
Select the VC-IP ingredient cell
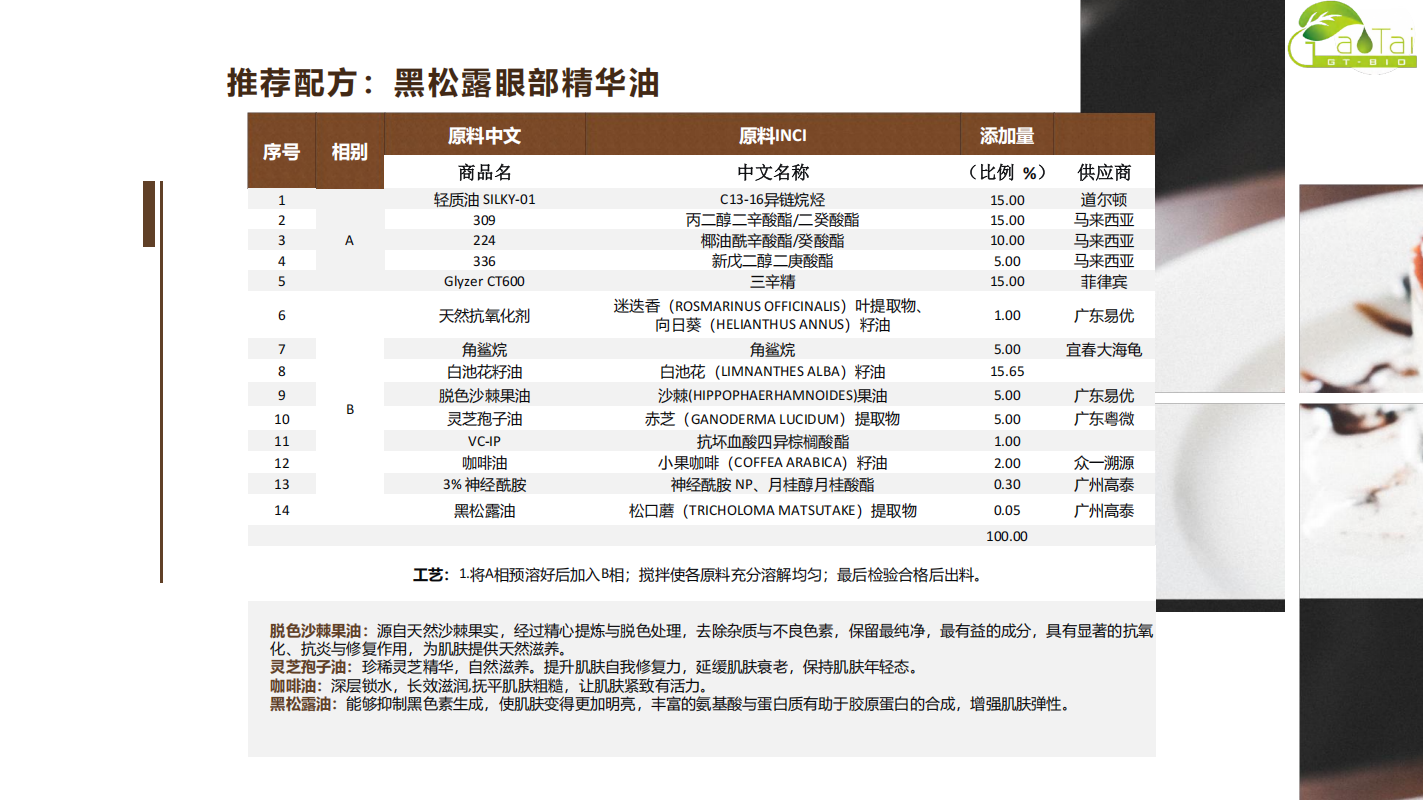(x=484, y=441)
